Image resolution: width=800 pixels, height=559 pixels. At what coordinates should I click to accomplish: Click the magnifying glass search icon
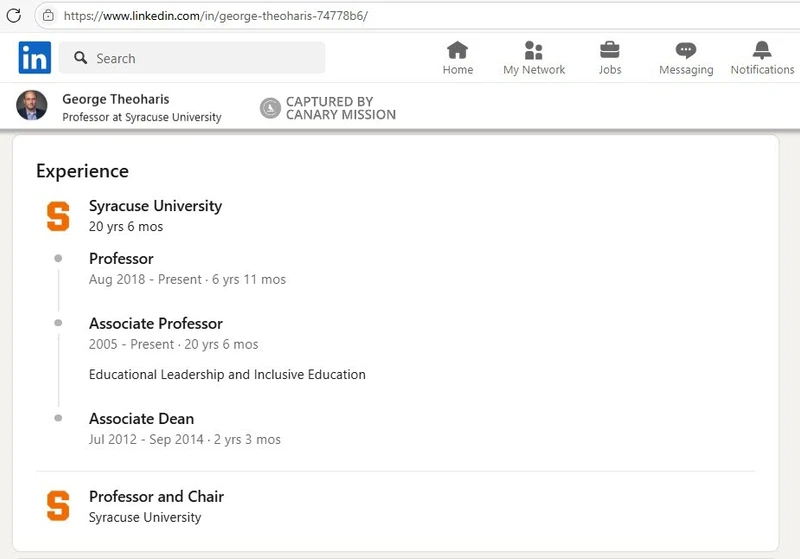(x=79, y=59)
